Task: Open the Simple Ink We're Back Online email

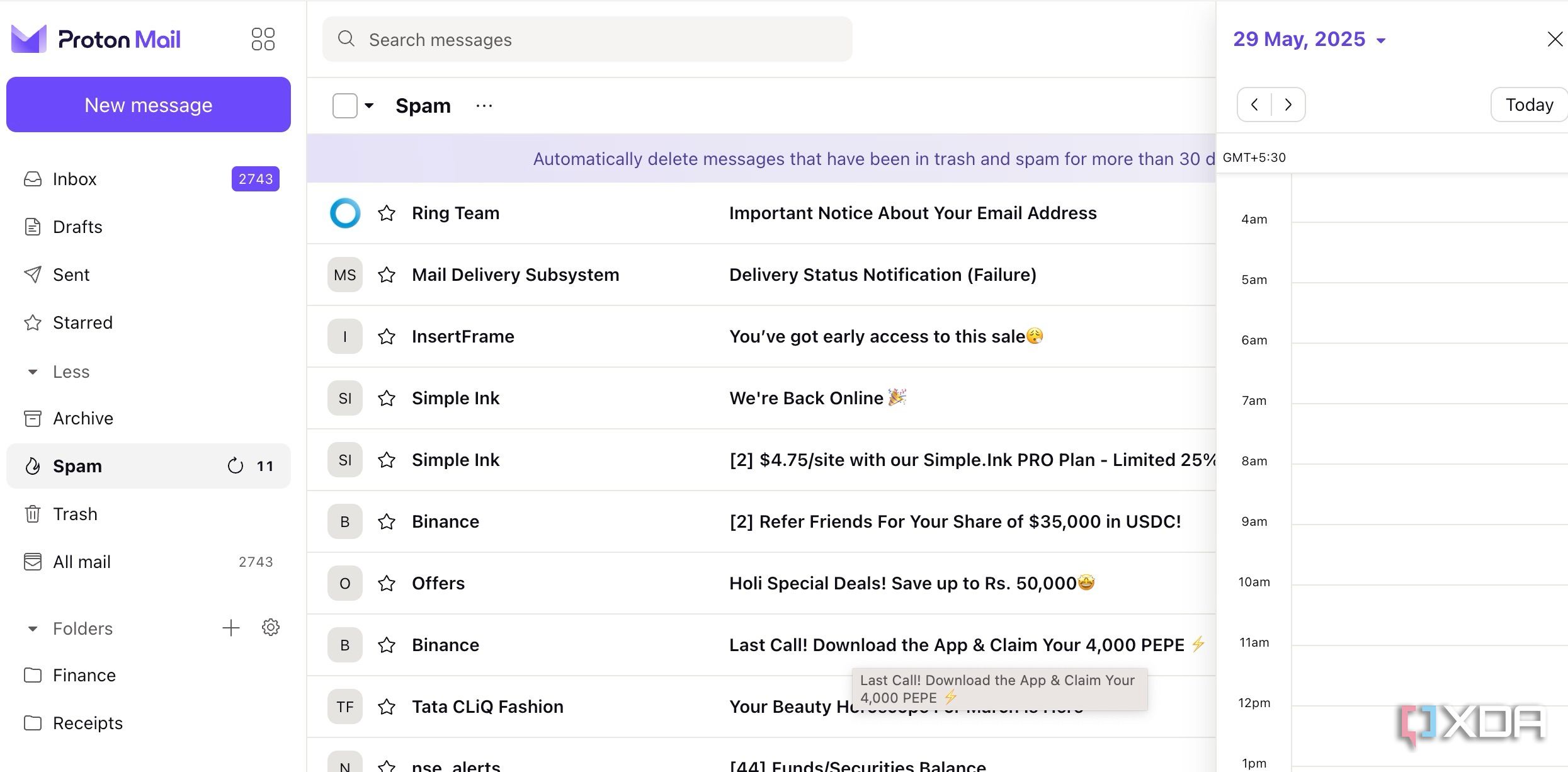Action: click(761, 398)
